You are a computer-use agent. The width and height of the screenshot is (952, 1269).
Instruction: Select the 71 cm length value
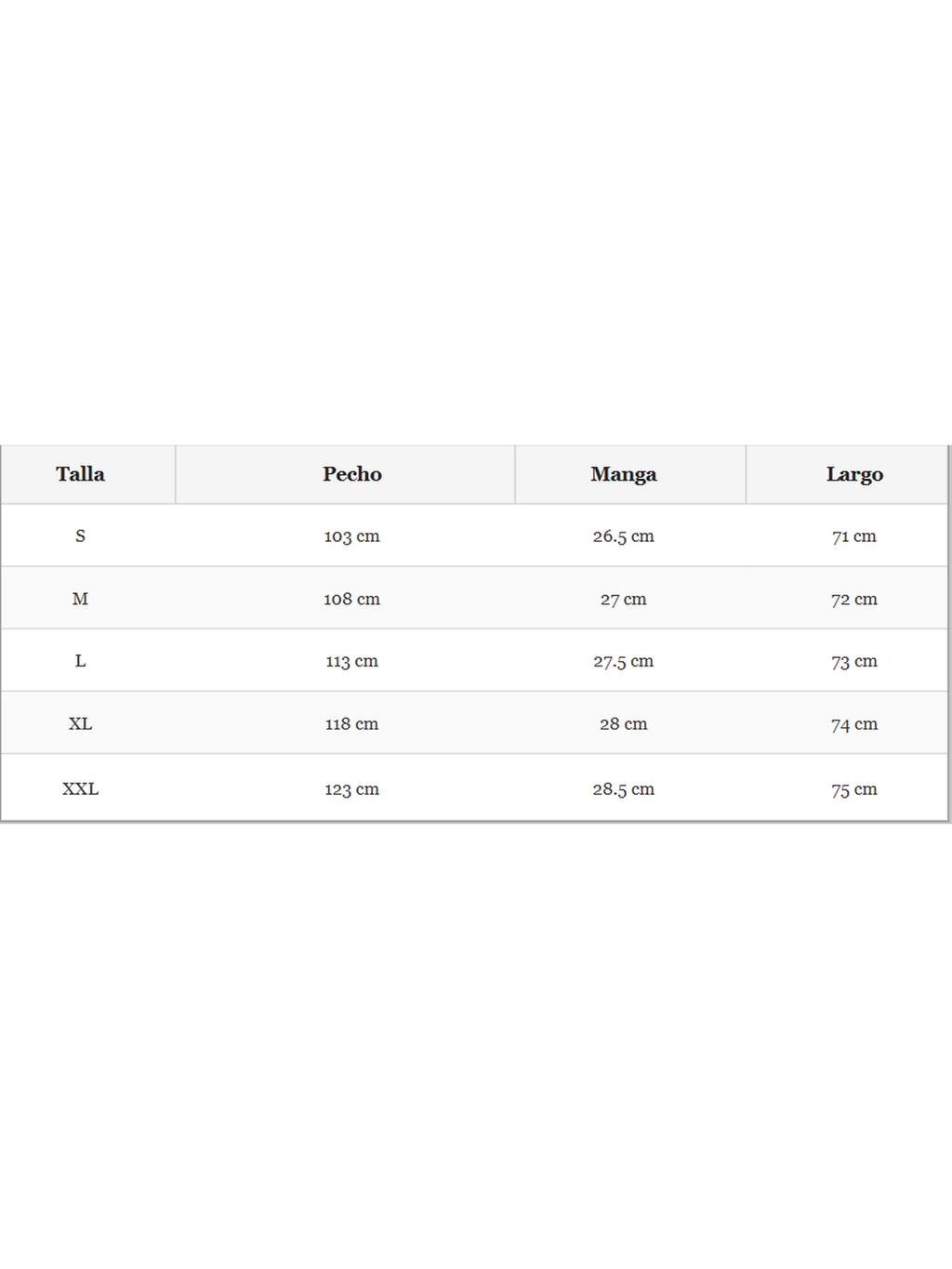pyautogui.click(x=853, y=536)
